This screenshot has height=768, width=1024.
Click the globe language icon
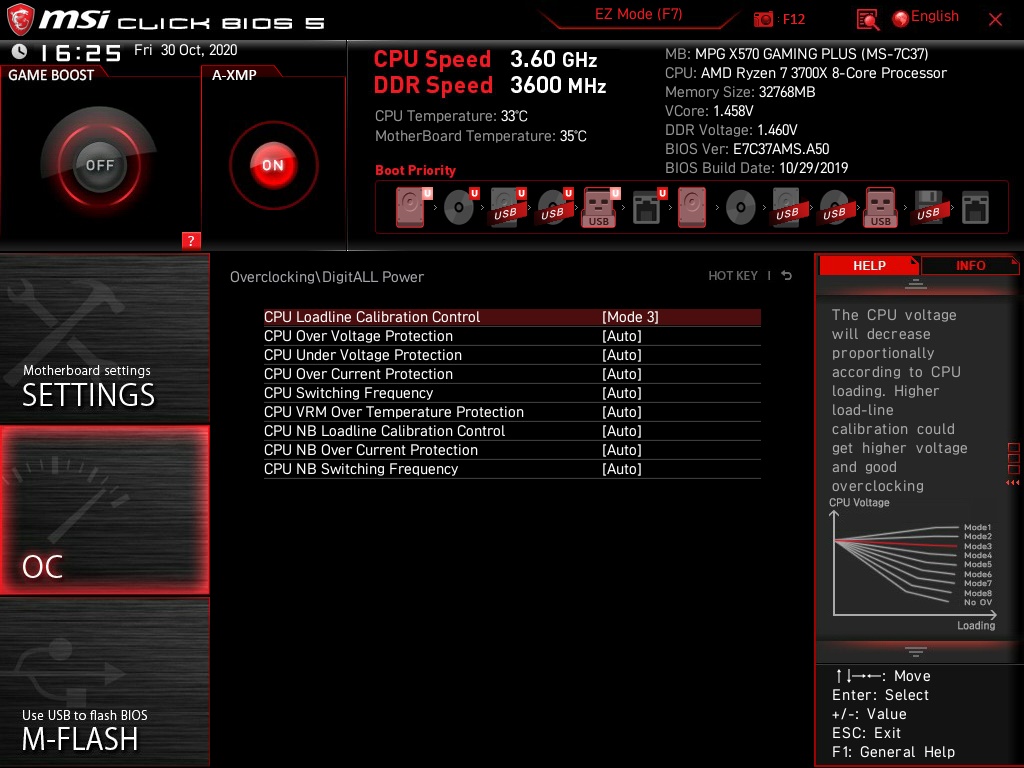(x=901, y=19)
